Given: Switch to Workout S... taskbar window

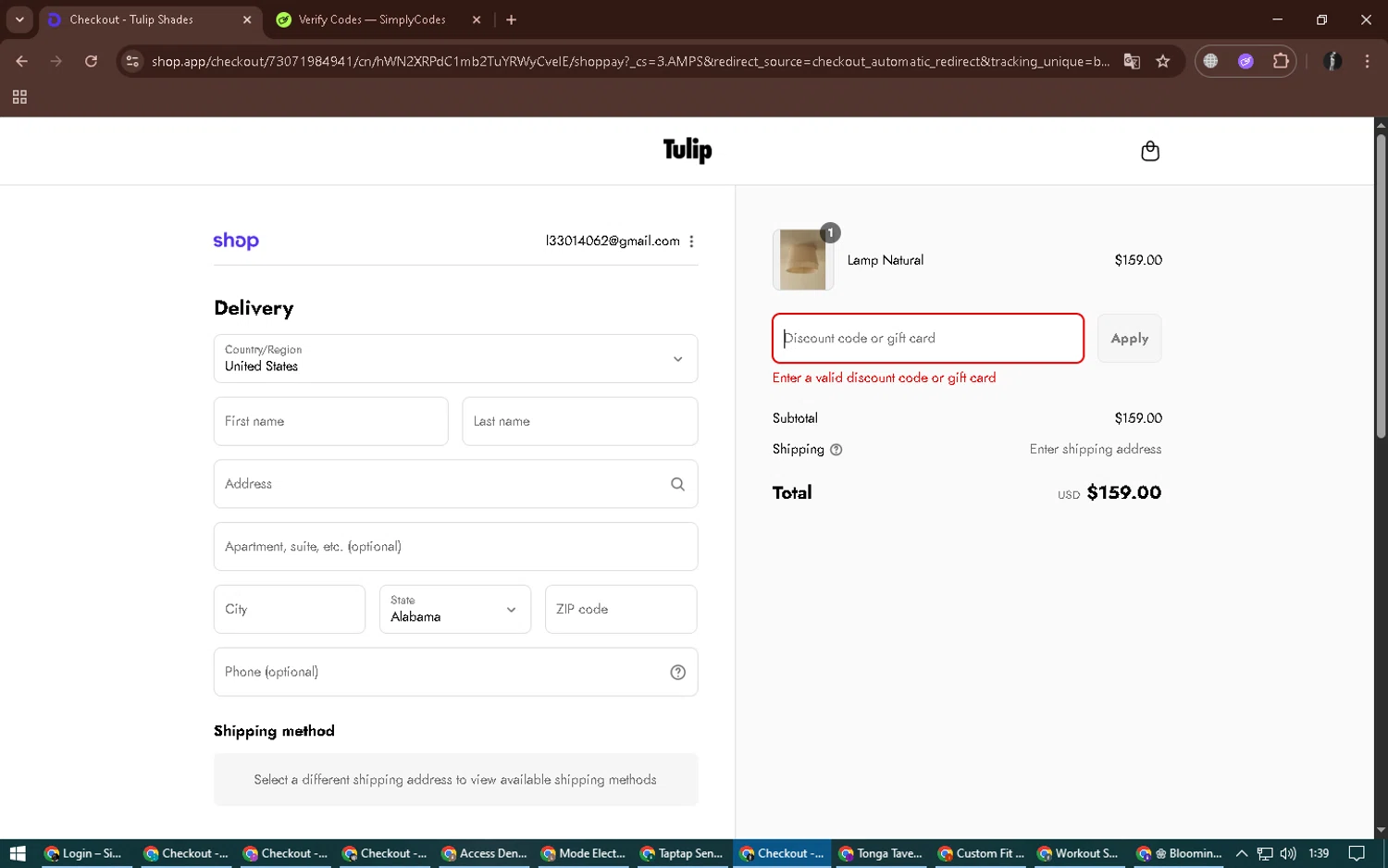Looking at the screenshot, I should (x=1080, y=853).
